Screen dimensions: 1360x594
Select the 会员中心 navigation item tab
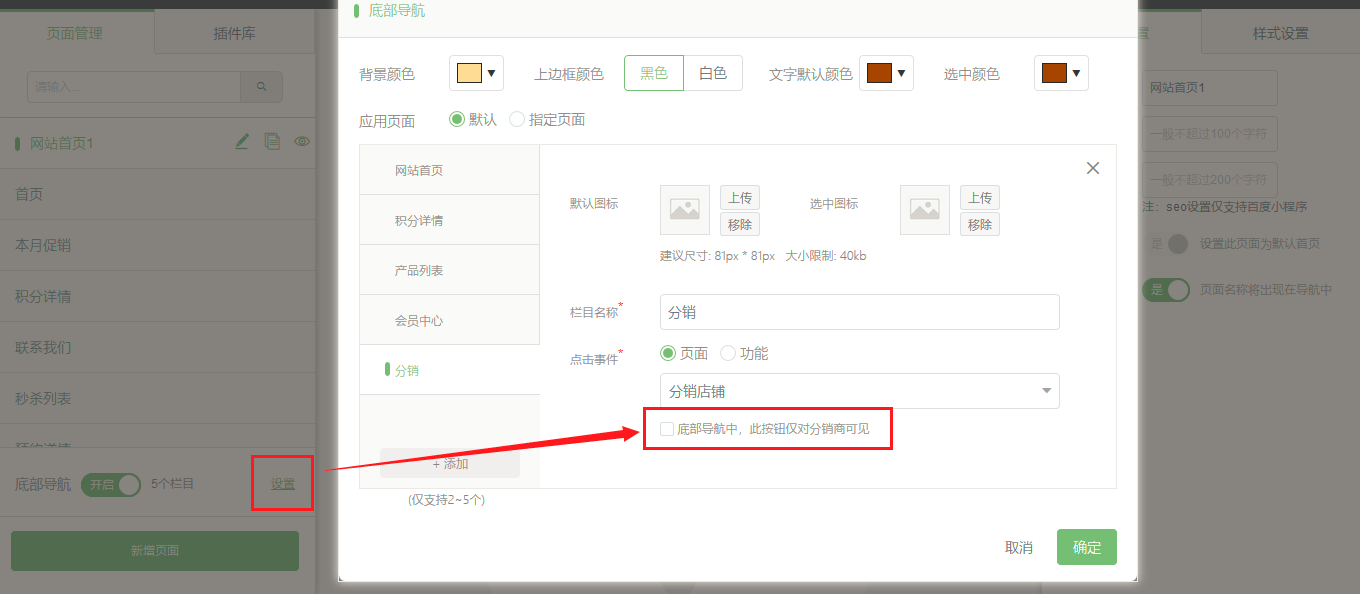[449, 320]
